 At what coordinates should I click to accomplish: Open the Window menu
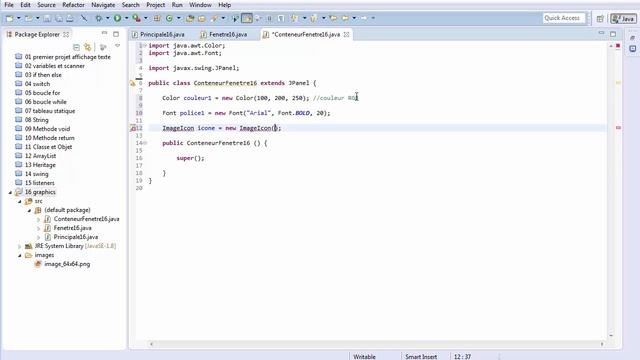200,5
